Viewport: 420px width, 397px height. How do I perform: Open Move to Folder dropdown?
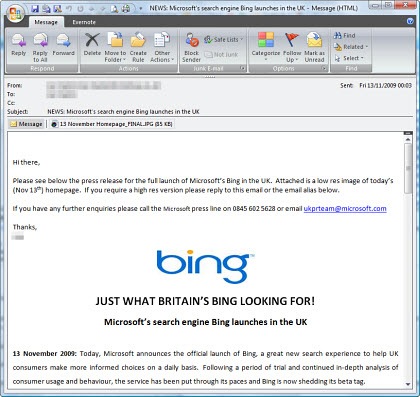pos(115,47)
